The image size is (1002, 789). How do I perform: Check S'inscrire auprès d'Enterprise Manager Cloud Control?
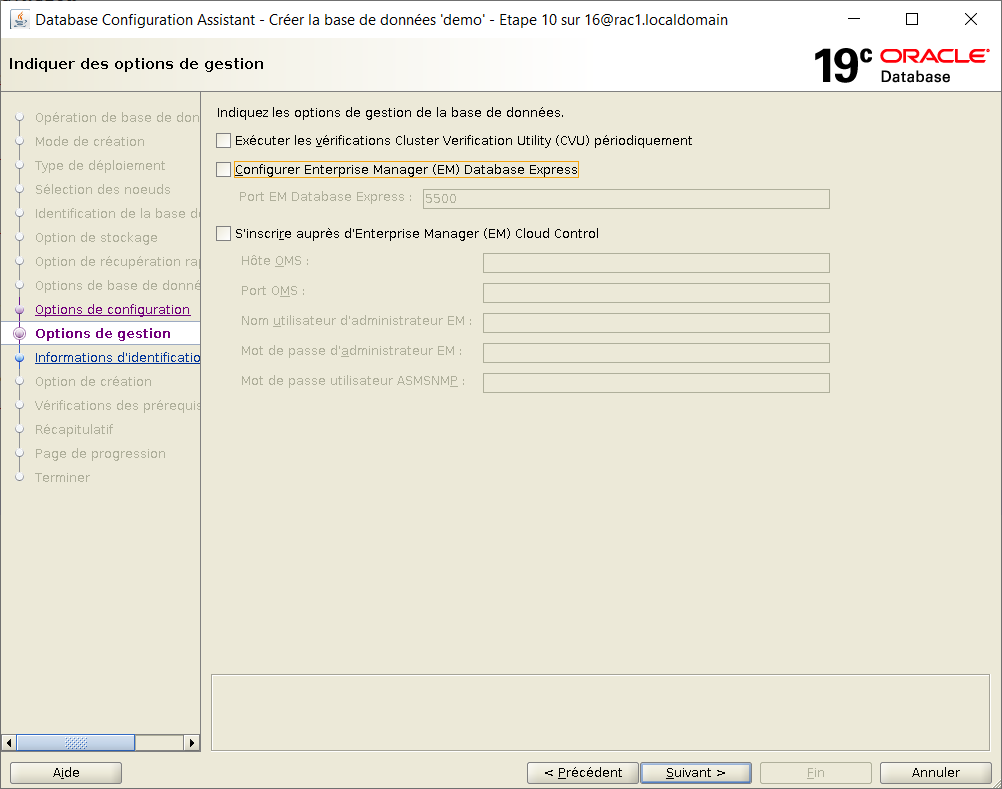[223, 234]
